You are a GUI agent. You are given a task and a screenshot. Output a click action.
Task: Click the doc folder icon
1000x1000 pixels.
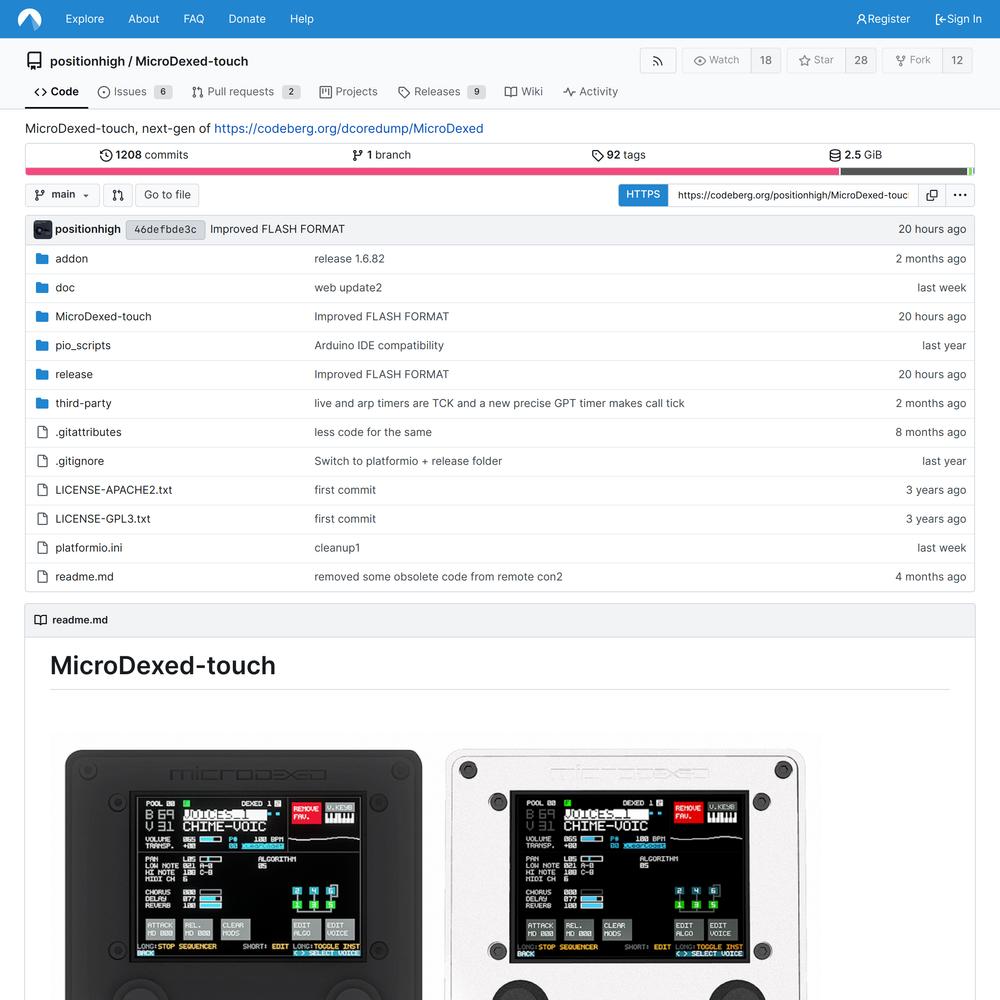point(42,288)
